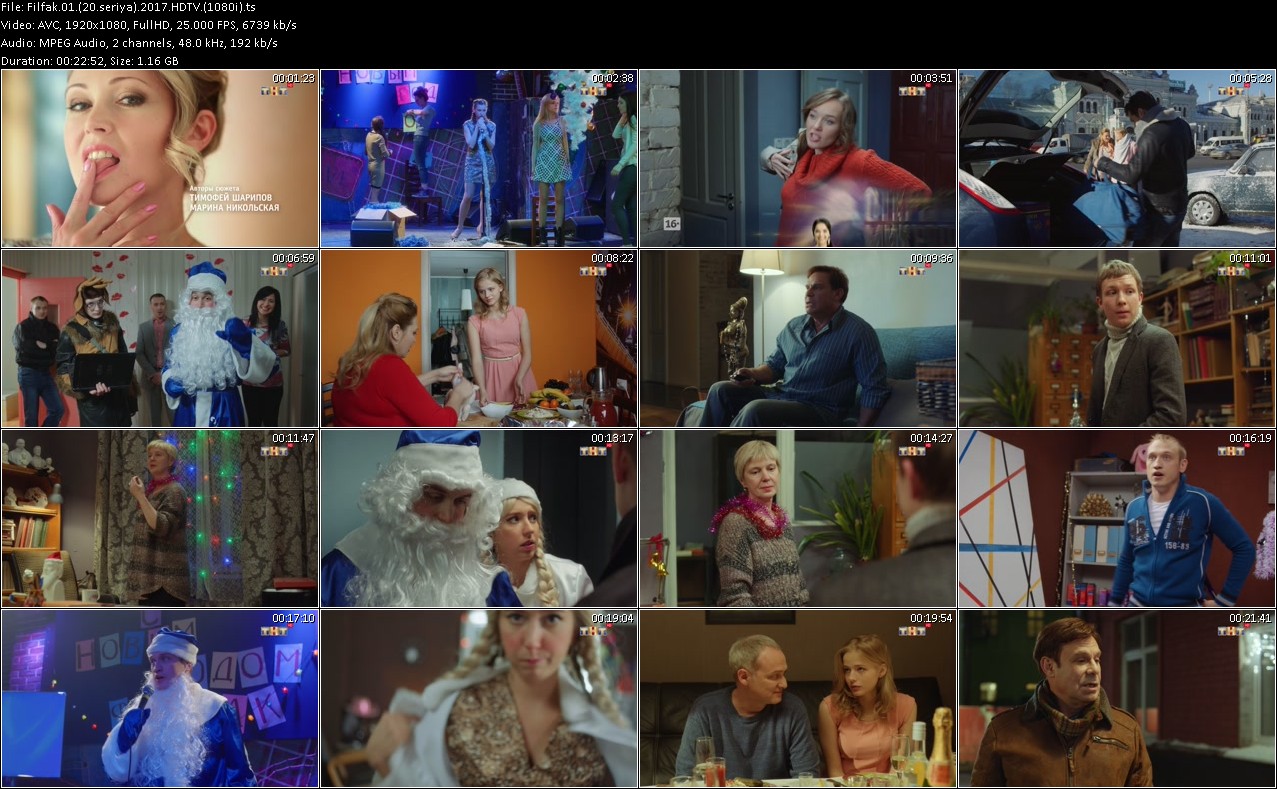Click the 00:19:54 dinner table thumbnail
This screenshot has height=789, width=1277.
(x=797, y=698)
